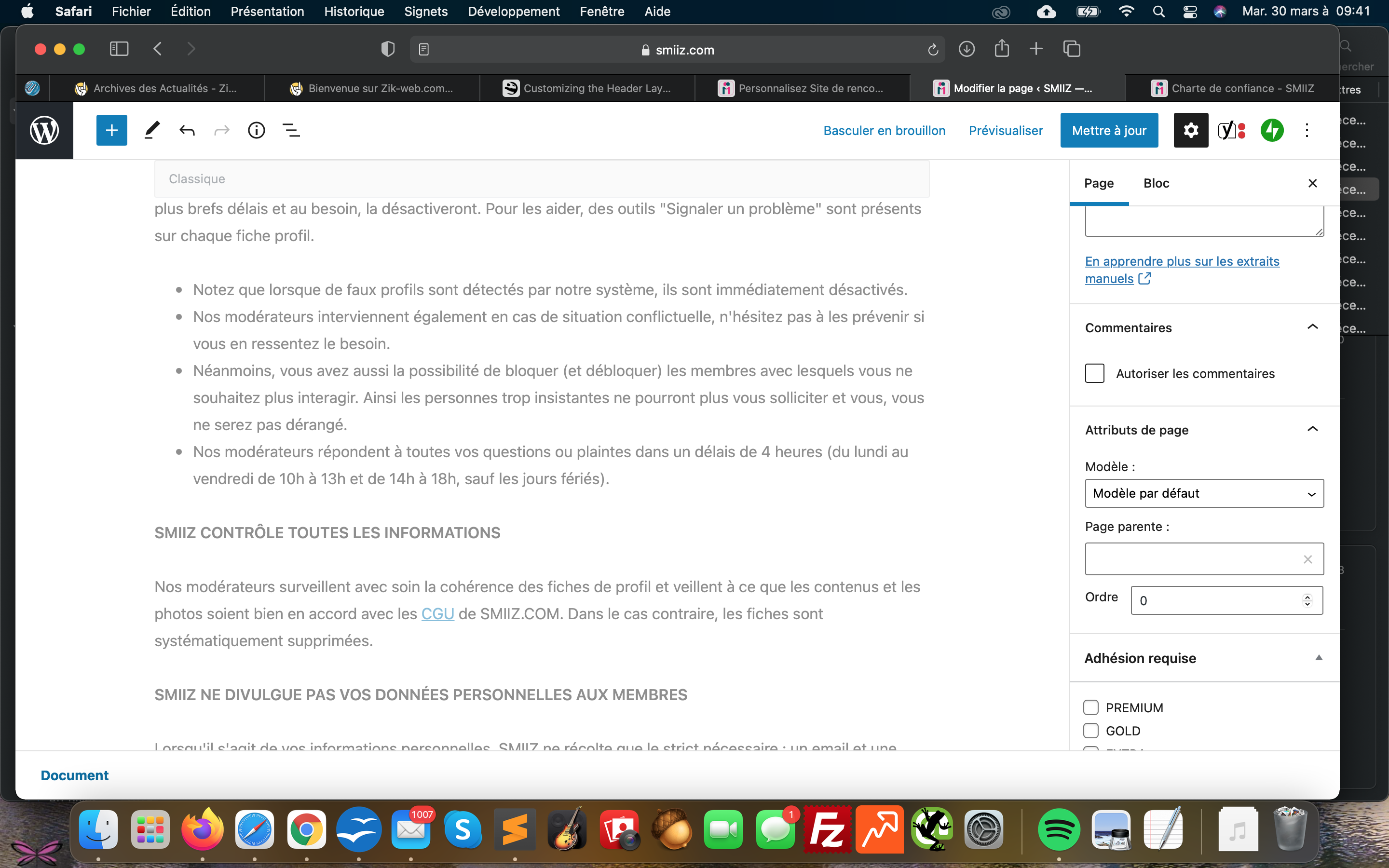Open a new Safari tab

coord(1036,49)
